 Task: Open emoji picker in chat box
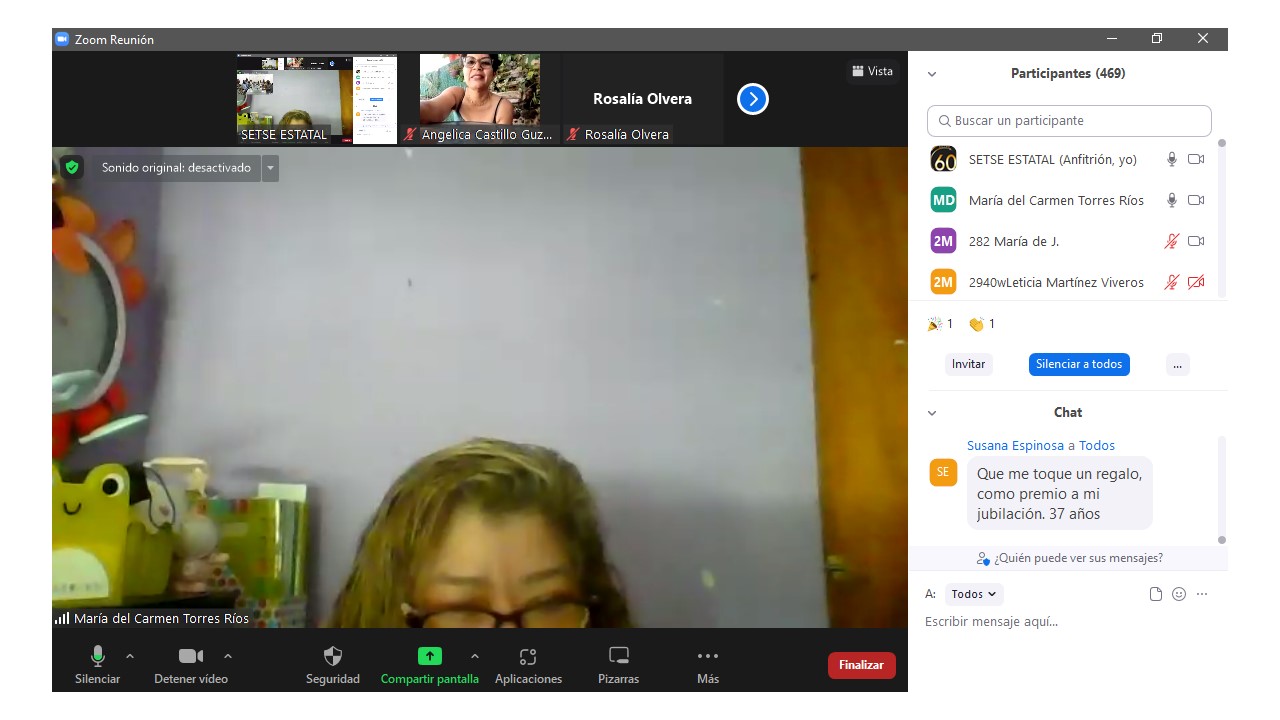pyautogui.click(x=1179, y=594)
